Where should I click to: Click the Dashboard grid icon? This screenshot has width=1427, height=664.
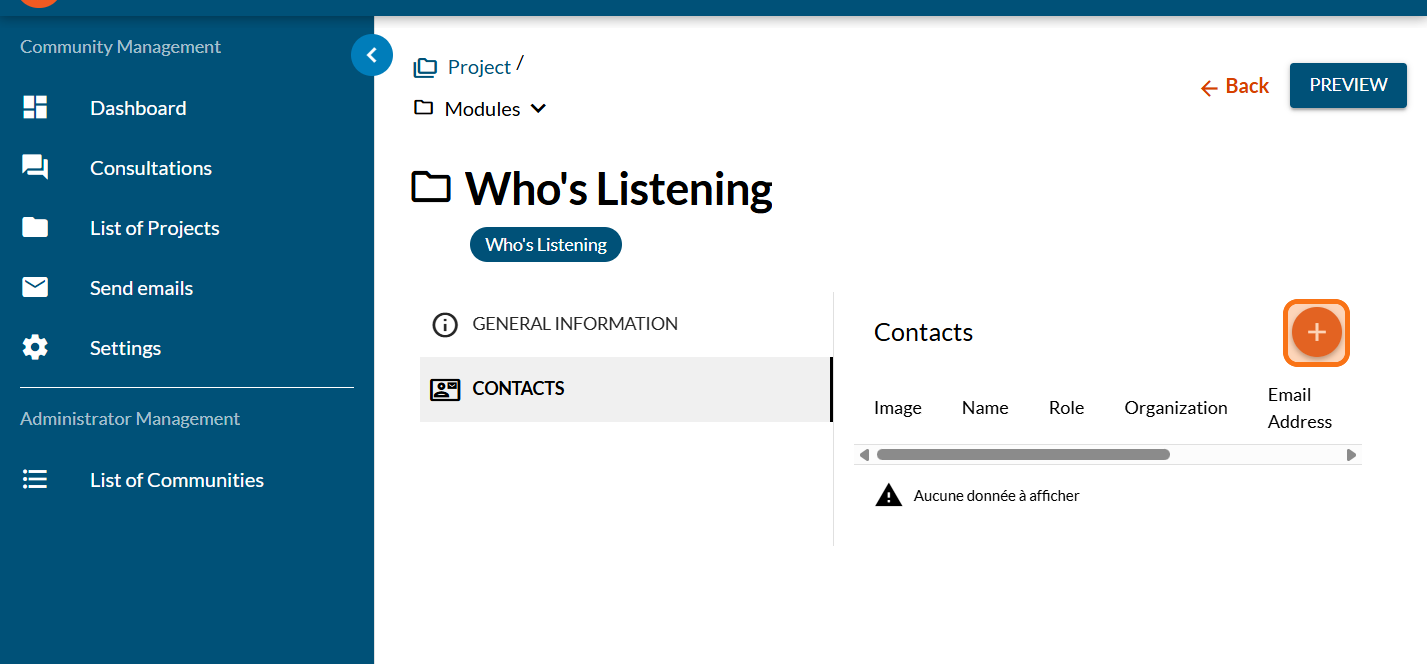point(35,108)
